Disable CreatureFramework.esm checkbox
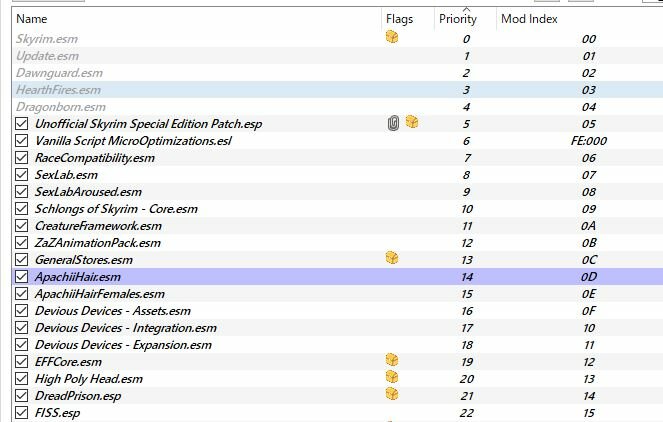The image size is (663, 422). (22, 226)
